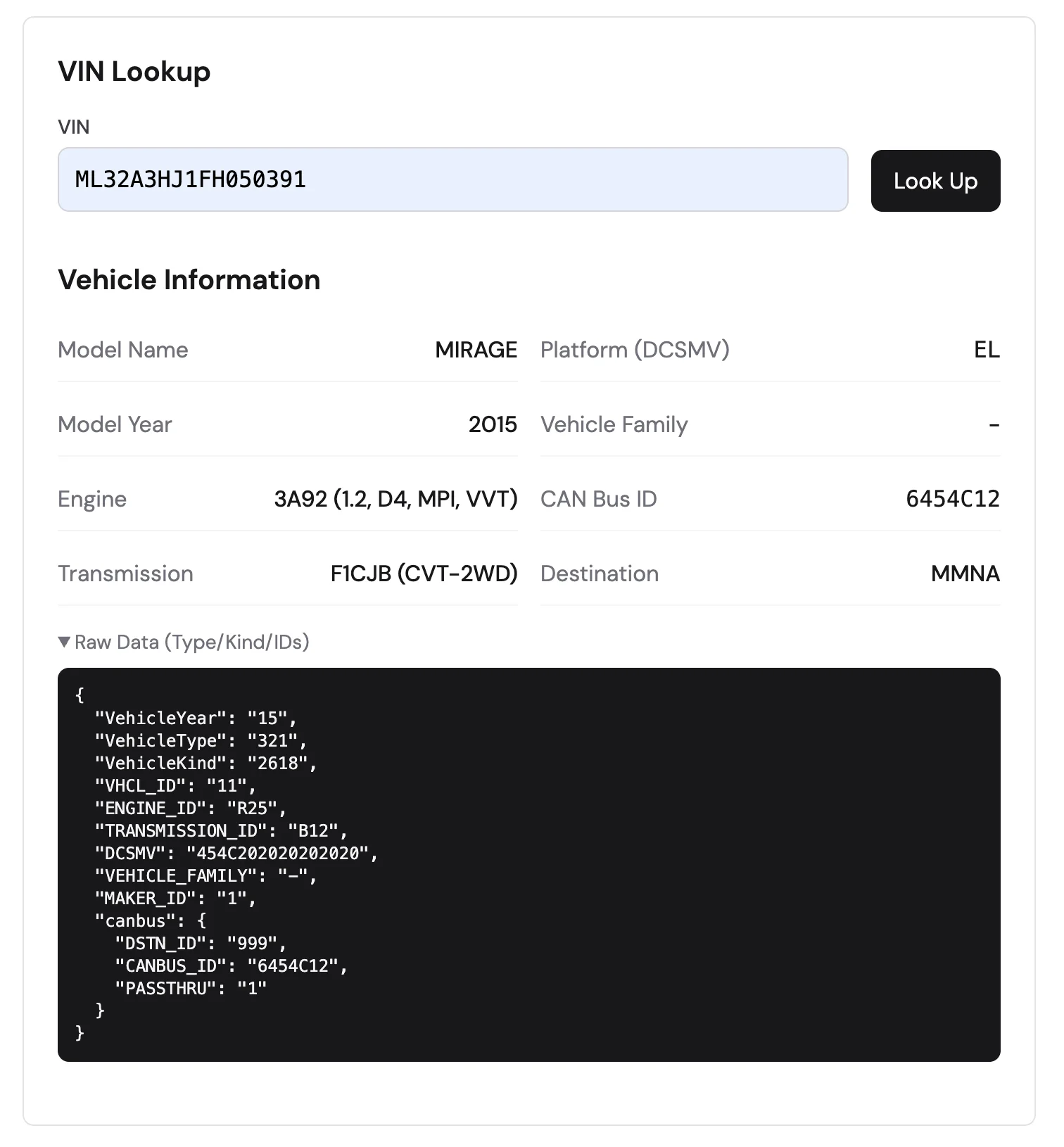Click the CAN Bus ID value 6454C12
Image resolution: width=1064 pixels, height=1147 pixels.
(x=953, y=499)
